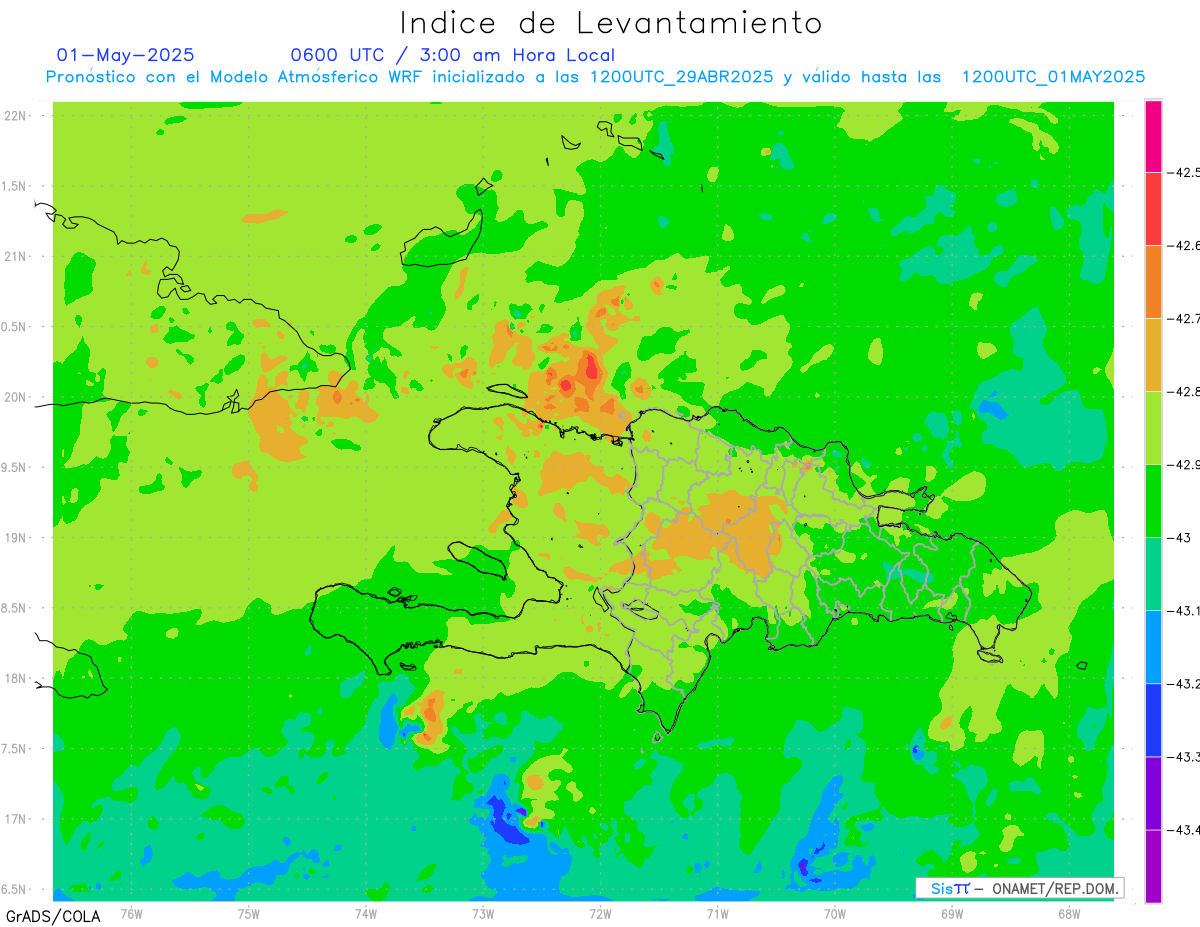Select the "71W" longitude label
The image size is (1200, 927).
[x=717, y=913]
